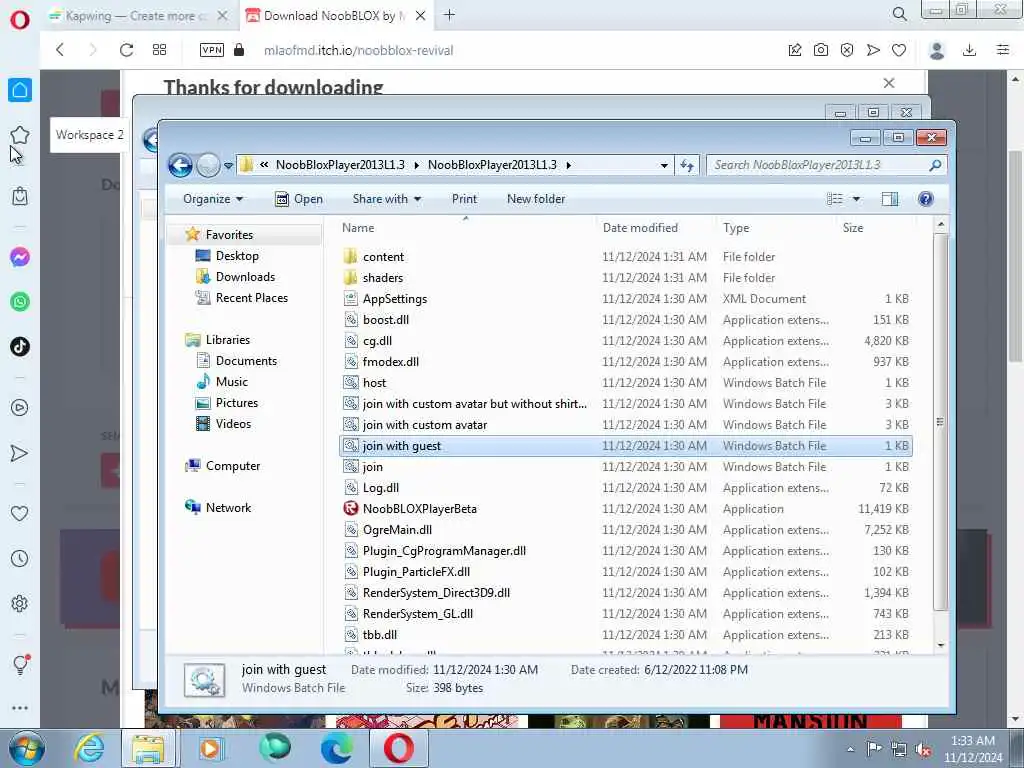1024x768 pixels.
Task: Select the NoobBLOXPlayerBeta application
Action: coord(625,509)
